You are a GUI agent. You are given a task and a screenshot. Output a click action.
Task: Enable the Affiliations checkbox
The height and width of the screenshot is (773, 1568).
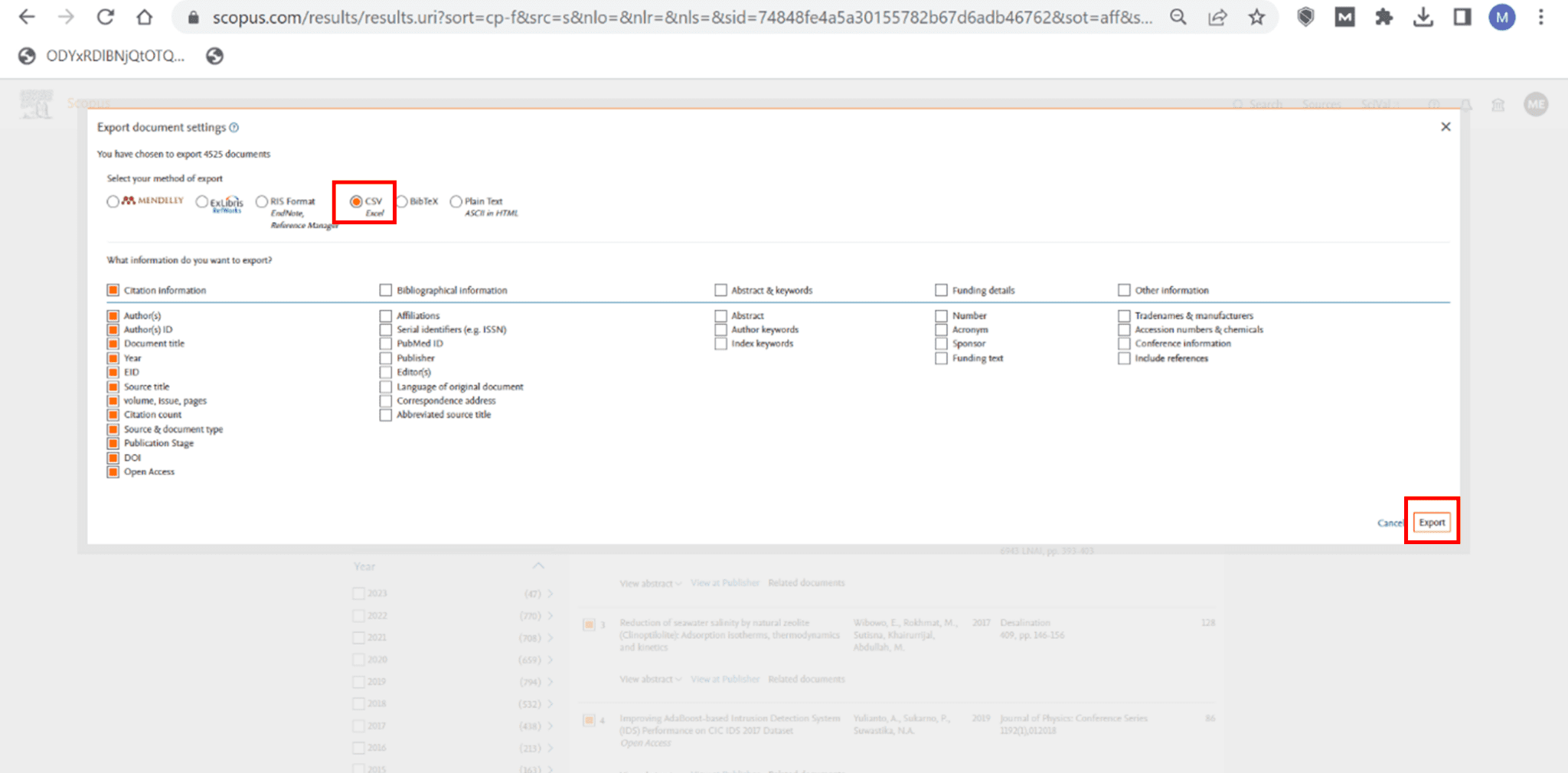(386, 315)
